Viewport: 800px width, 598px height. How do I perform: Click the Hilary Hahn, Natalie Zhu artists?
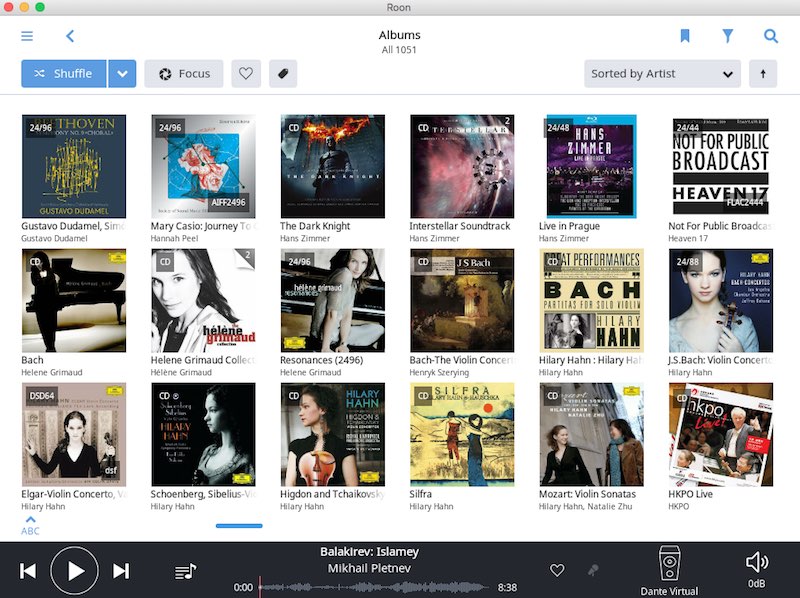click(x=585, y=506)
